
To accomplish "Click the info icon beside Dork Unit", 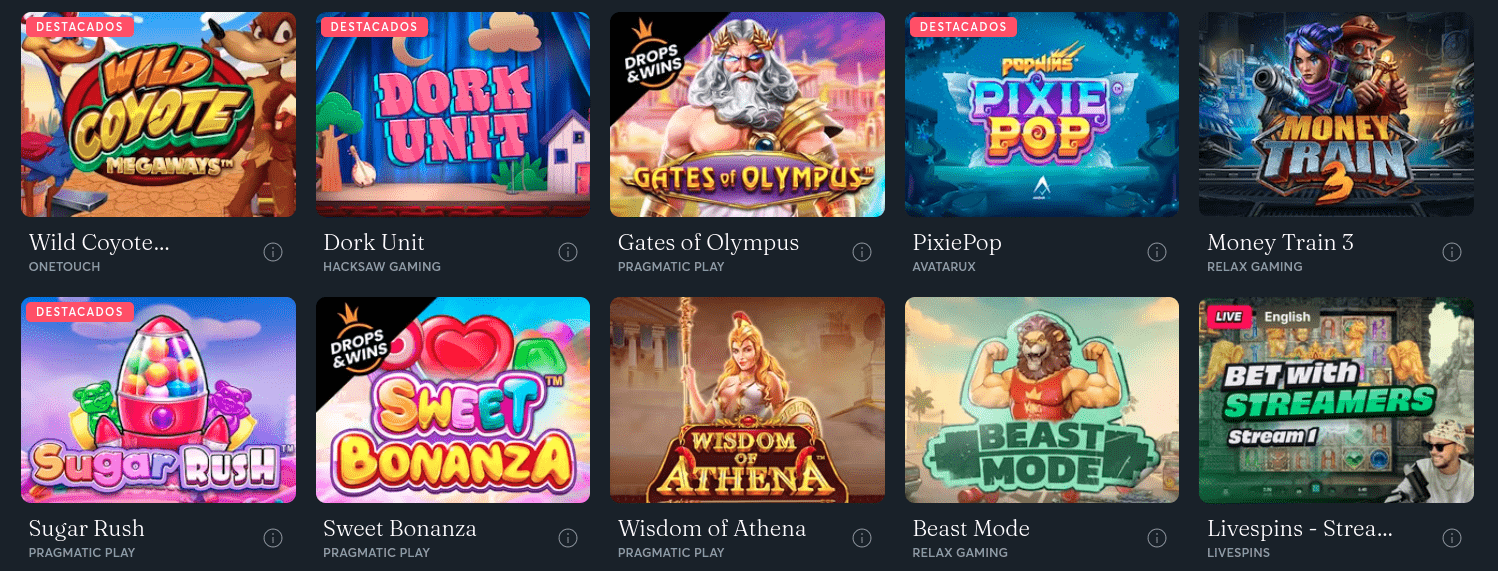I will [568, 252].
